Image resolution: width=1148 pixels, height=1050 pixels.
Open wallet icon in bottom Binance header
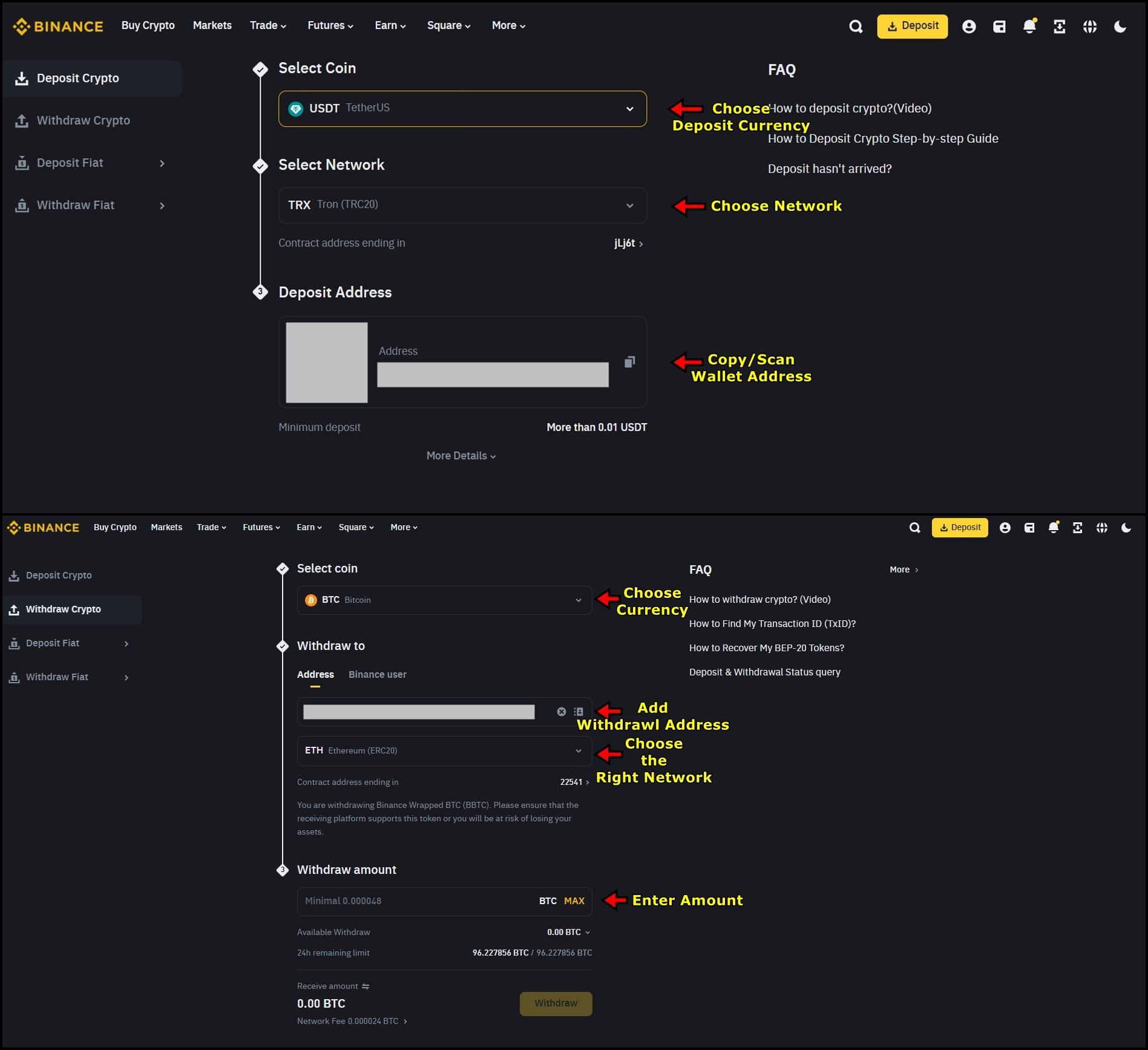point(1029,528)
